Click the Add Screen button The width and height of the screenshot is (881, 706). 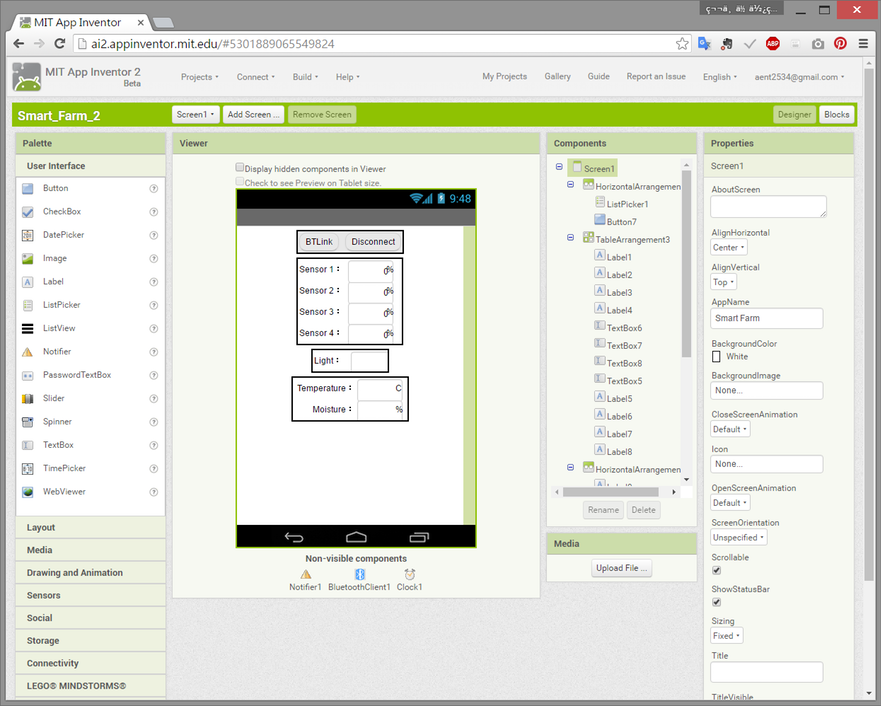[x=253, y=115]
